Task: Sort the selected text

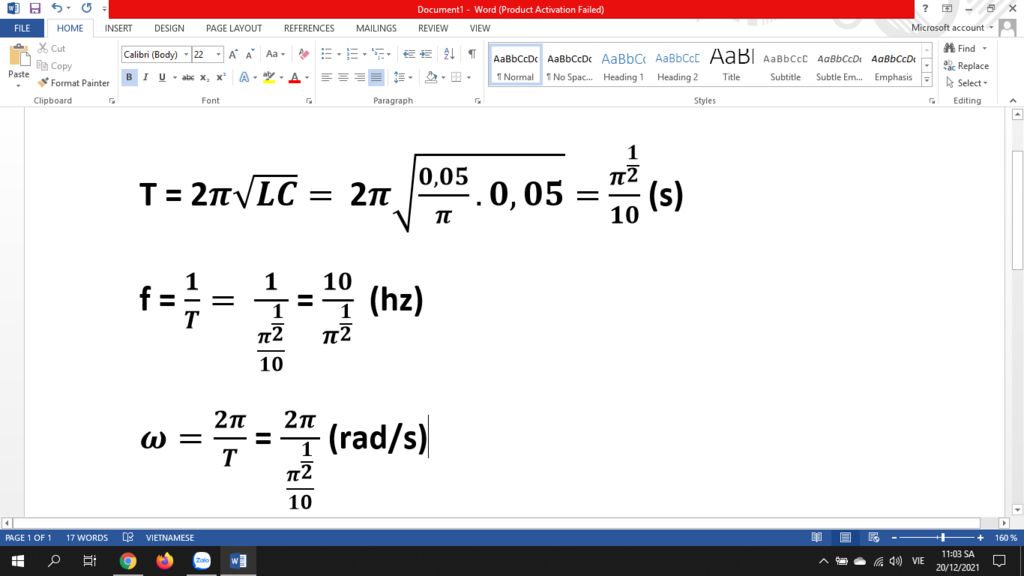Action: [x=449, y=54]
